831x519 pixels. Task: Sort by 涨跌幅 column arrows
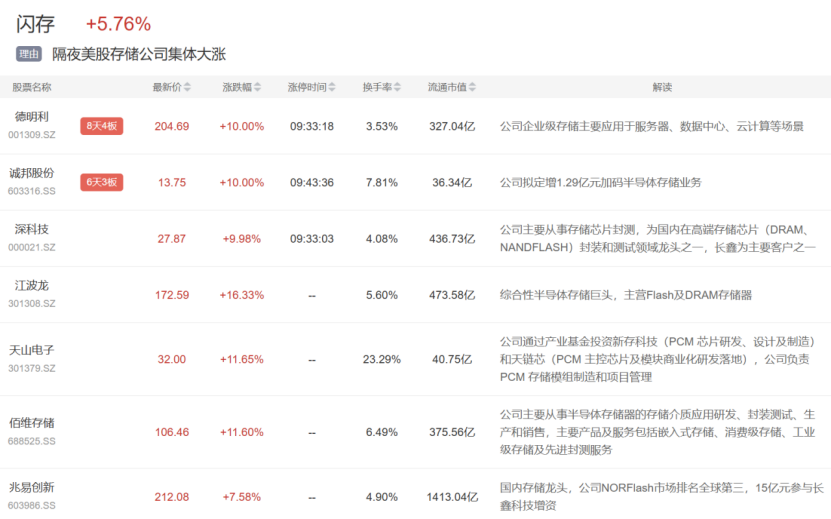point(257,87)
